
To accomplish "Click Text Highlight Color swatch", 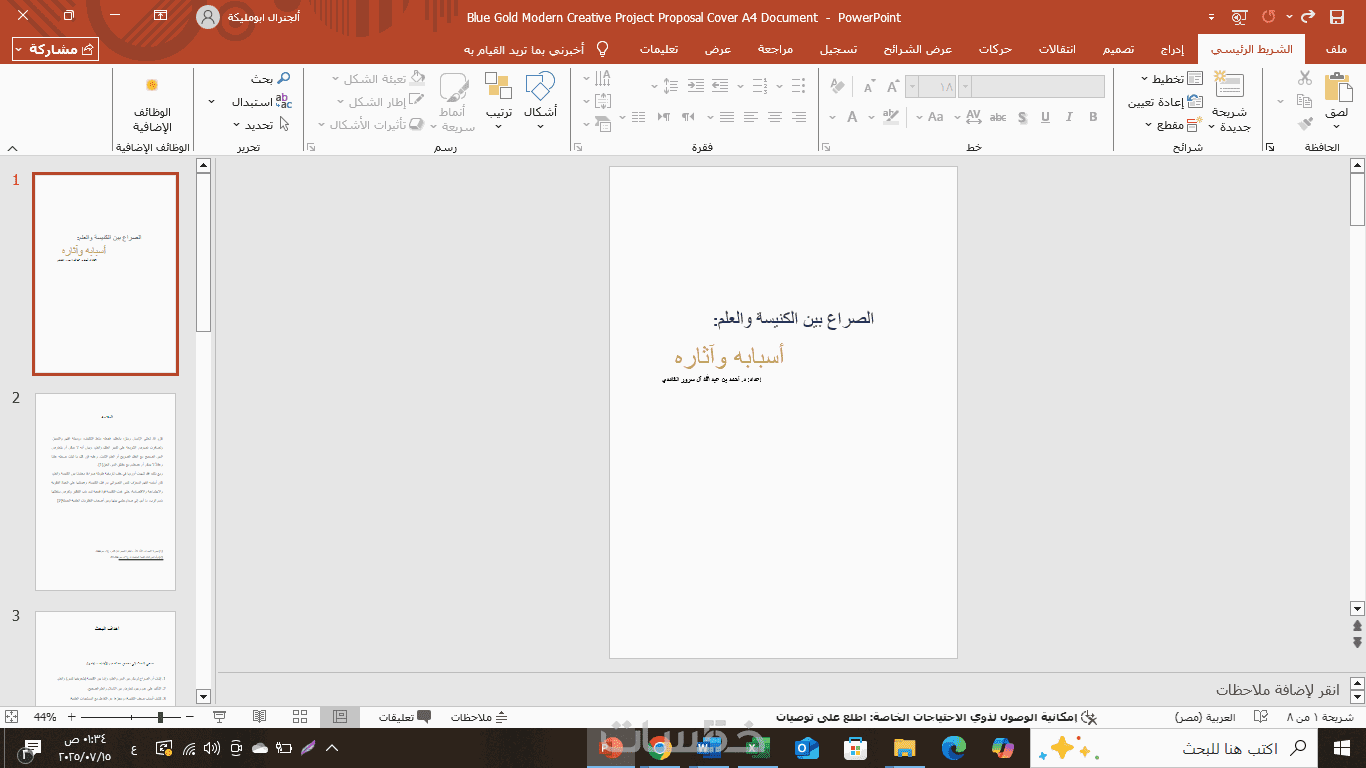I will coord(891,117).
